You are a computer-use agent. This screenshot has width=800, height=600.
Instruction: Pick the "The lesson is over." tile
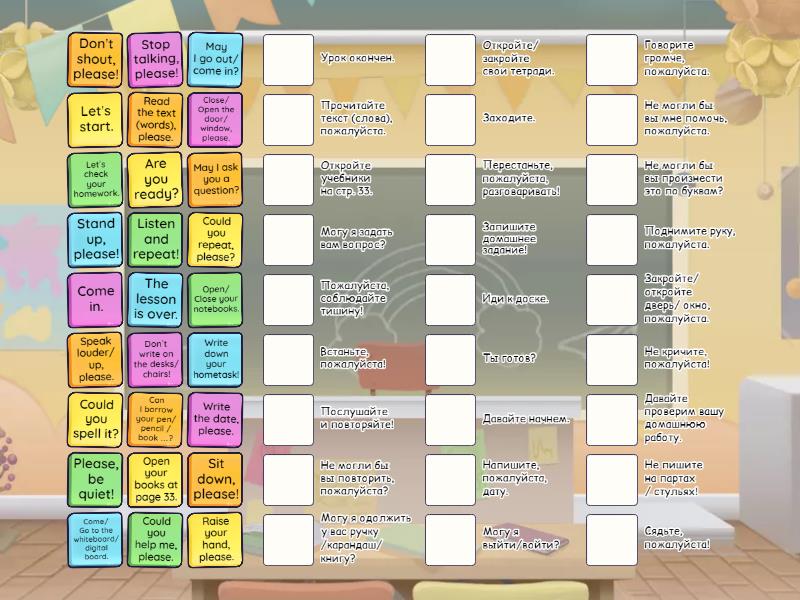point(156,299)
